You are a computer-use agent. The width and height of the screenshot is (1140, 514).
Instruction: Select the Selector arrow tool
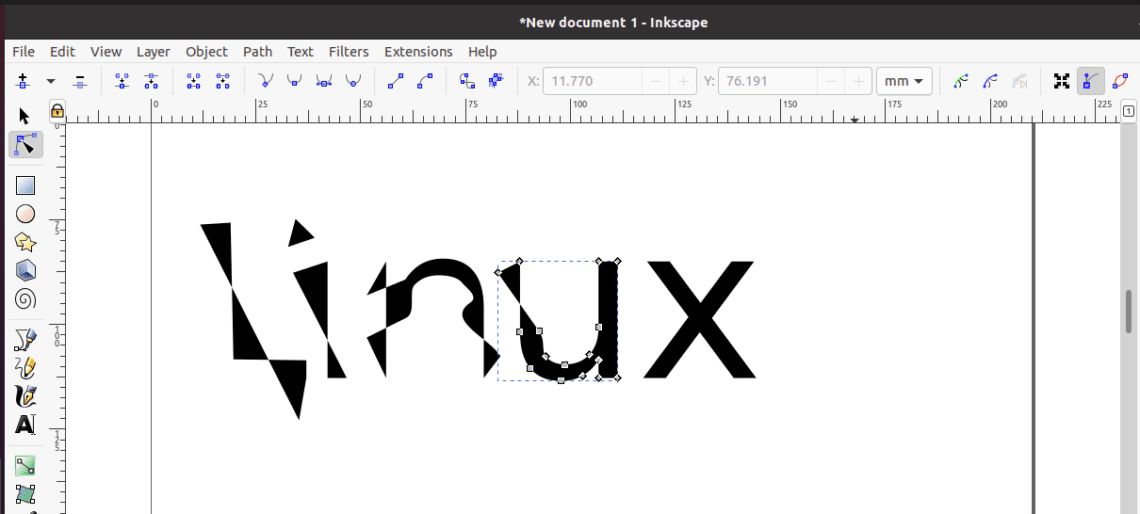(x=25, y=116)
